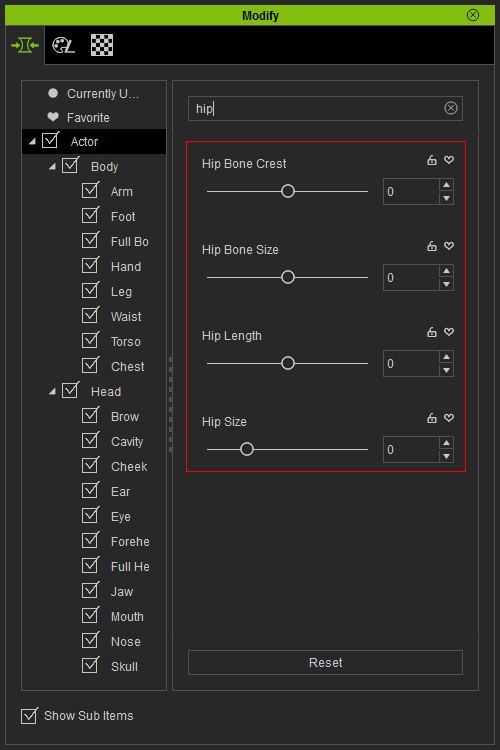Favorite the Hip Bone Size morph
500x750 pixels.
click(449, 246)
